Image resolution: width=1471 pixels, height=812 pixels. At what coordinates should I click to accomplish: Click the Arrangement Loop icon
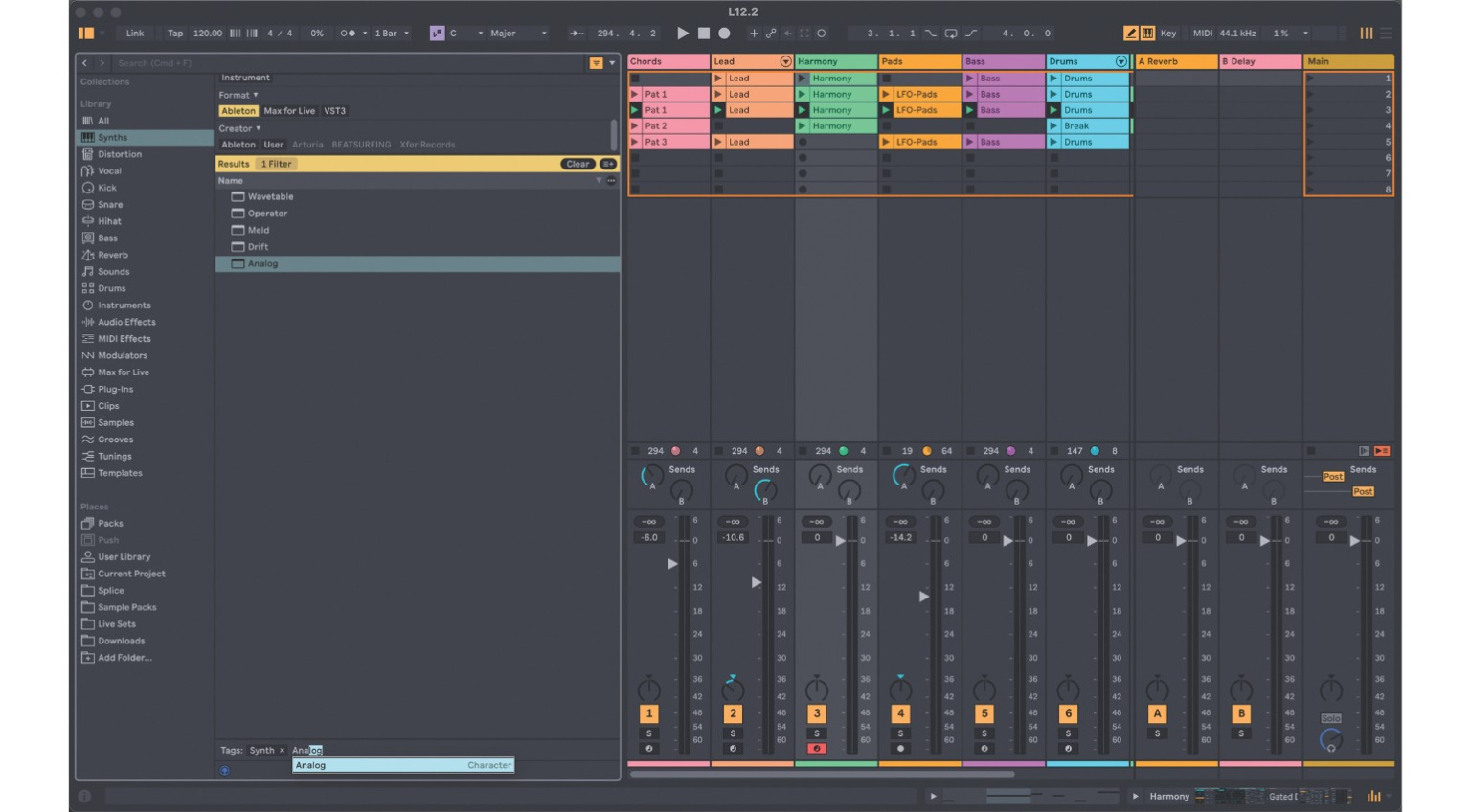pyautogui.click(x=951, y=33)
